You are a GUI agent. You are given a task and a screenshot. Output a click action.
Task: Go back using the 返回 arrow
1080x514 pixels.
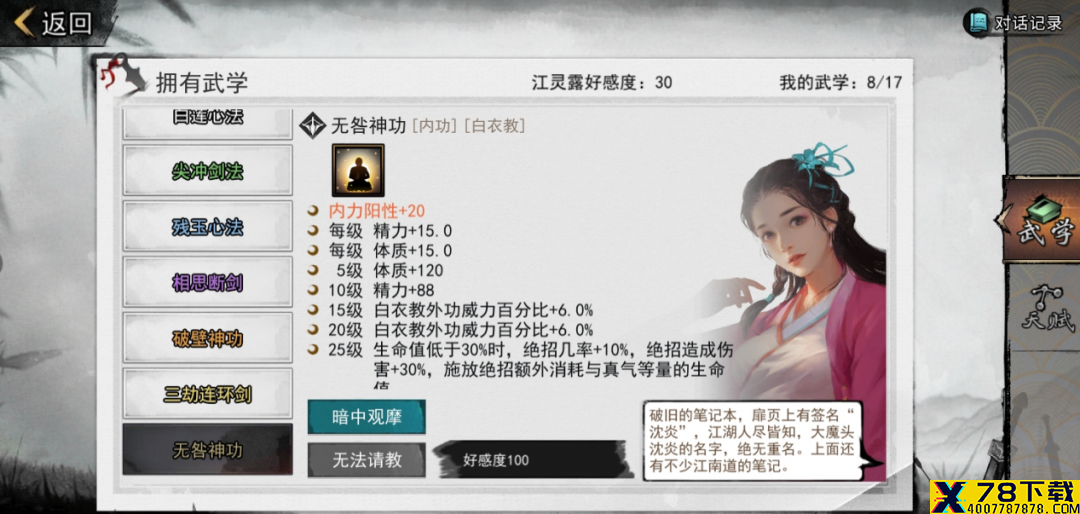[52, 23]
